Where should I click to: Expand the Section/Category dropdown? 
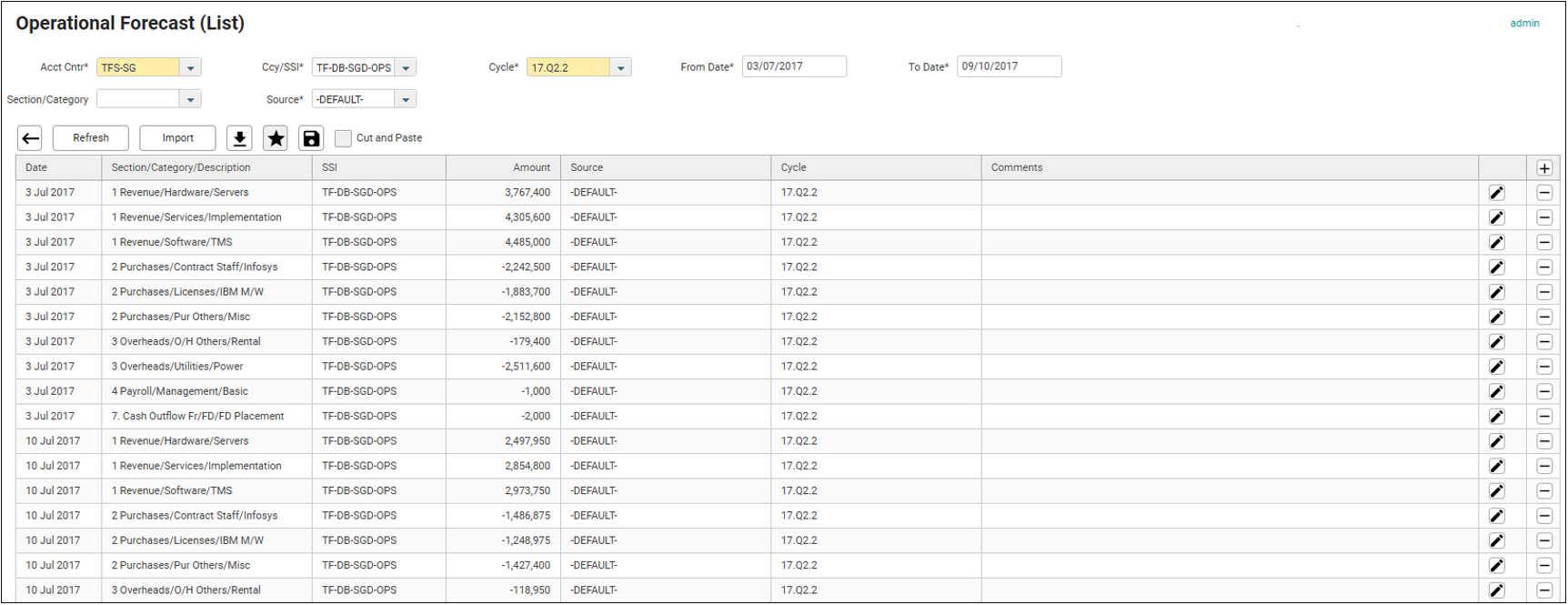click(x=190, y=100)
